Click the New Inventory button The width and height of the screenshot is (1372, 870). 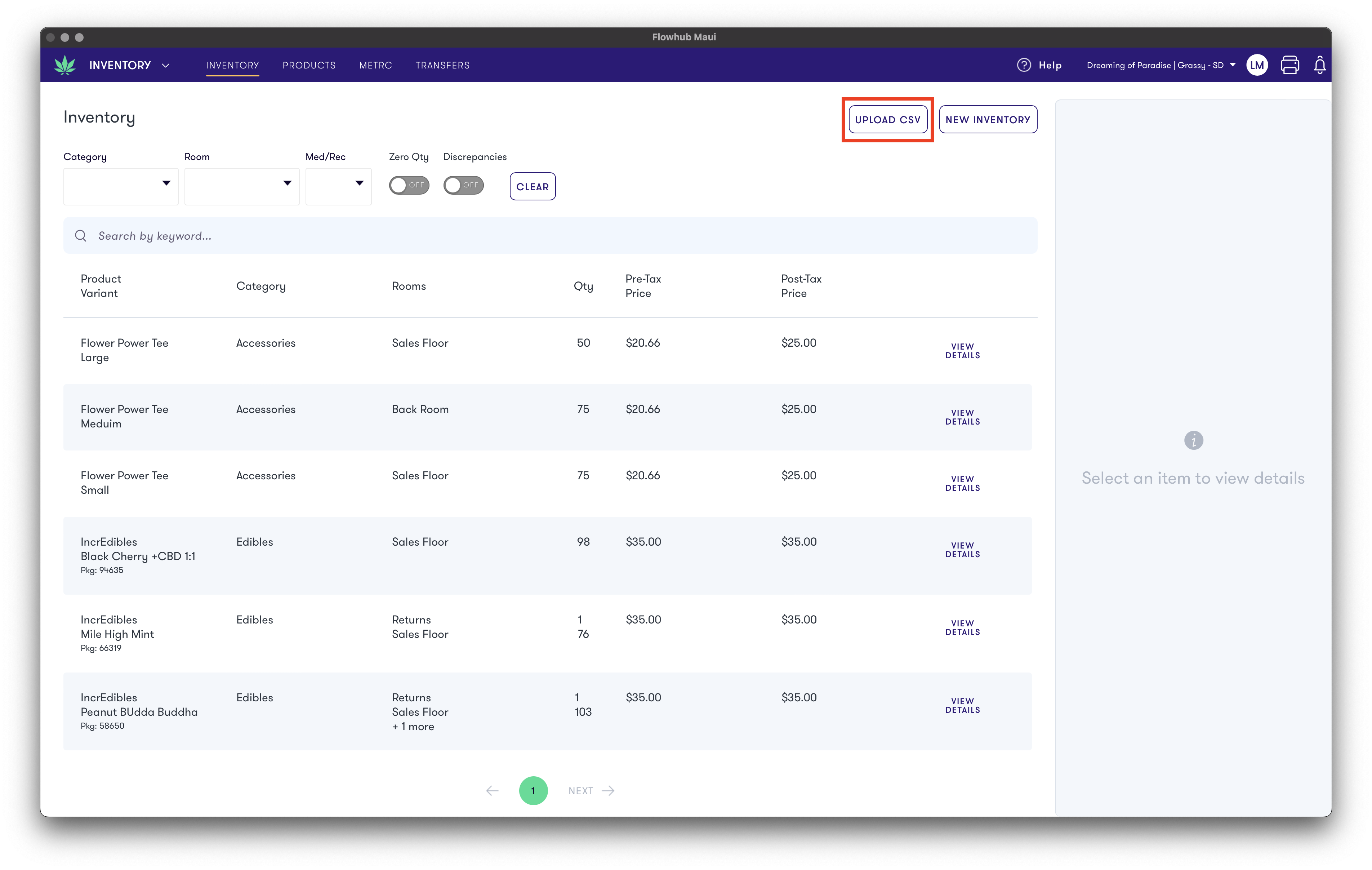pyautogui.click(x=988, y=119)
